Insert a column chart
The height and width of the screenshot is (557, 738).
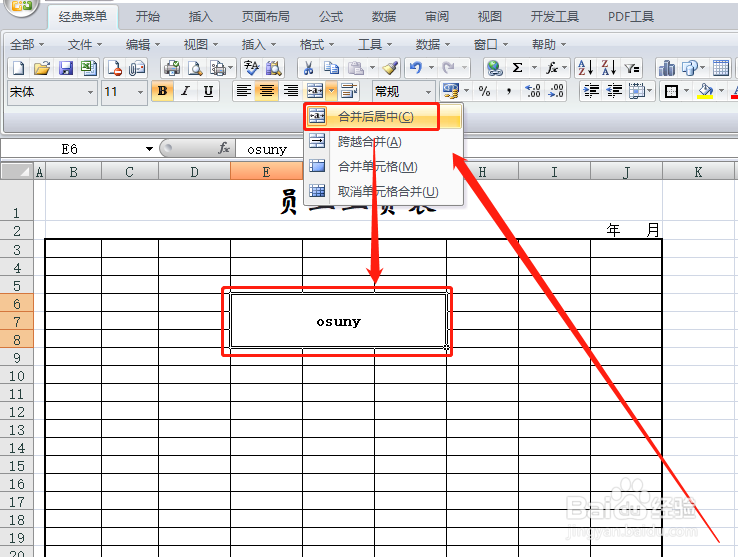click(x=666, y=68)
